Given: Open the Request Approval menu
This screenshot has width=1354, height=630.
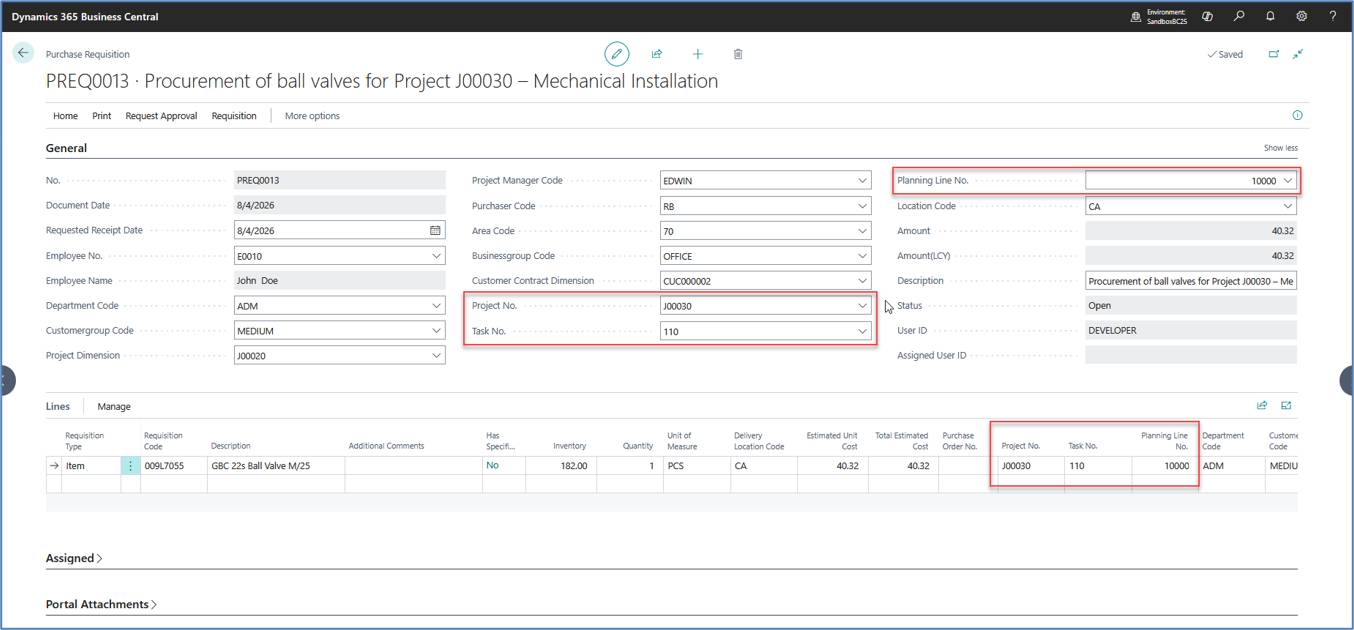Looking at the screenshot, I should [161, 116].
